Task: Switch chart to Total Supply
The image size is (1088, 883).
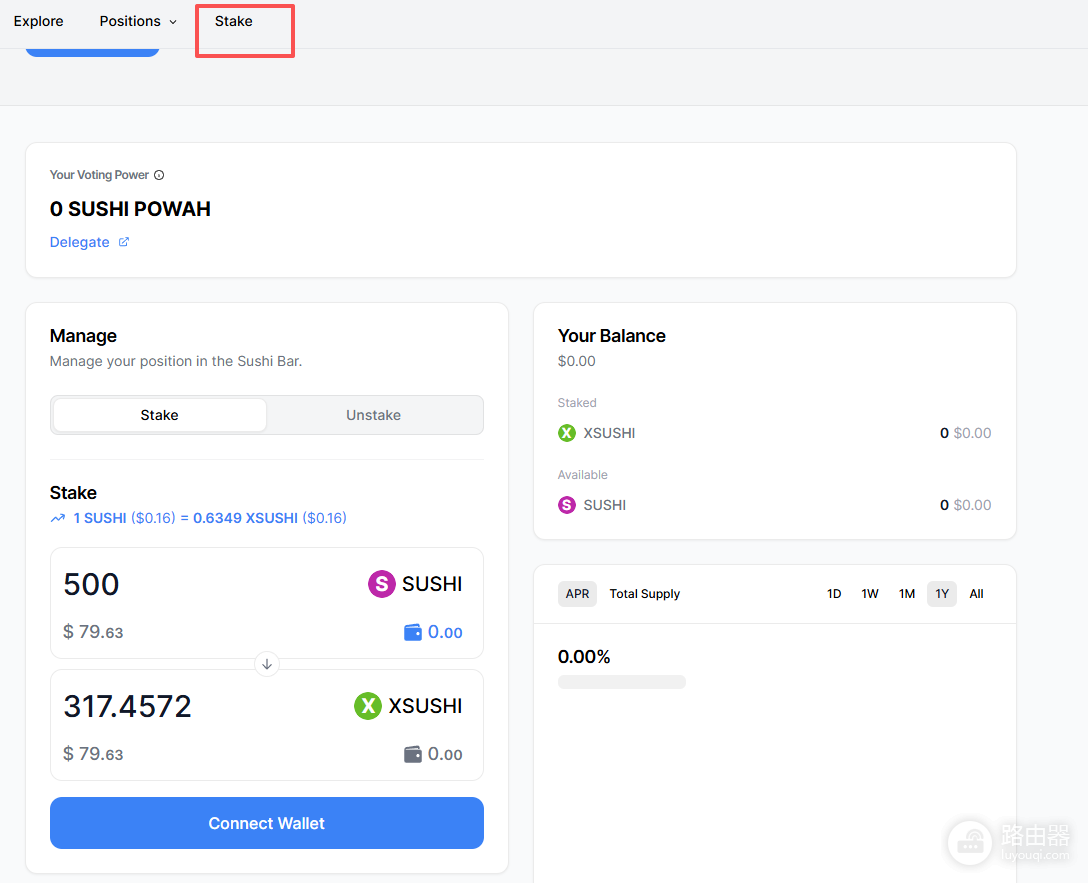Action: coord(645,594)
